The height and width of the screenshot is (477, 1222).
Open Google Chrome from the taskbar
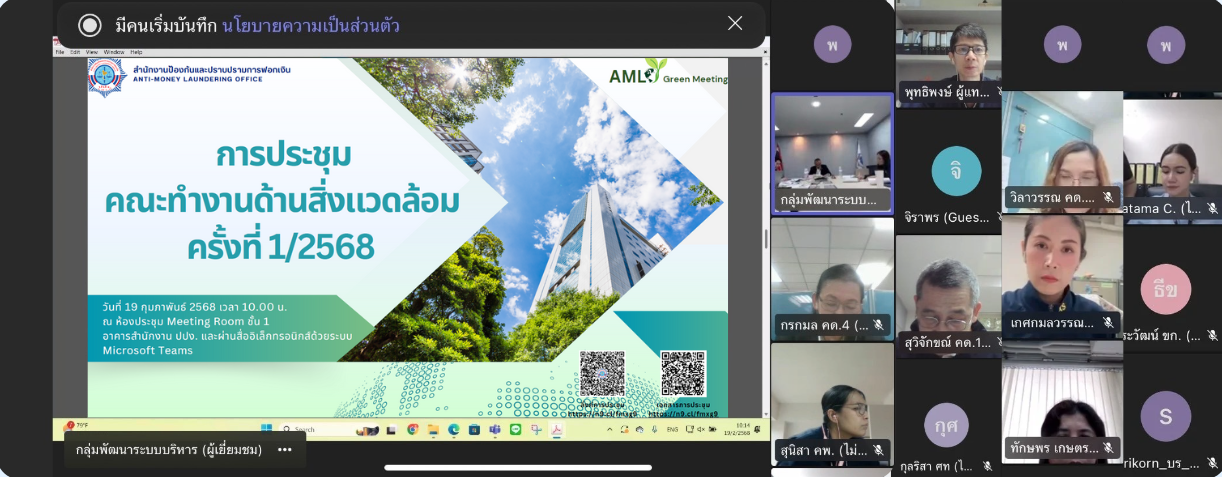pyautogui.click(x=412, y=429)
